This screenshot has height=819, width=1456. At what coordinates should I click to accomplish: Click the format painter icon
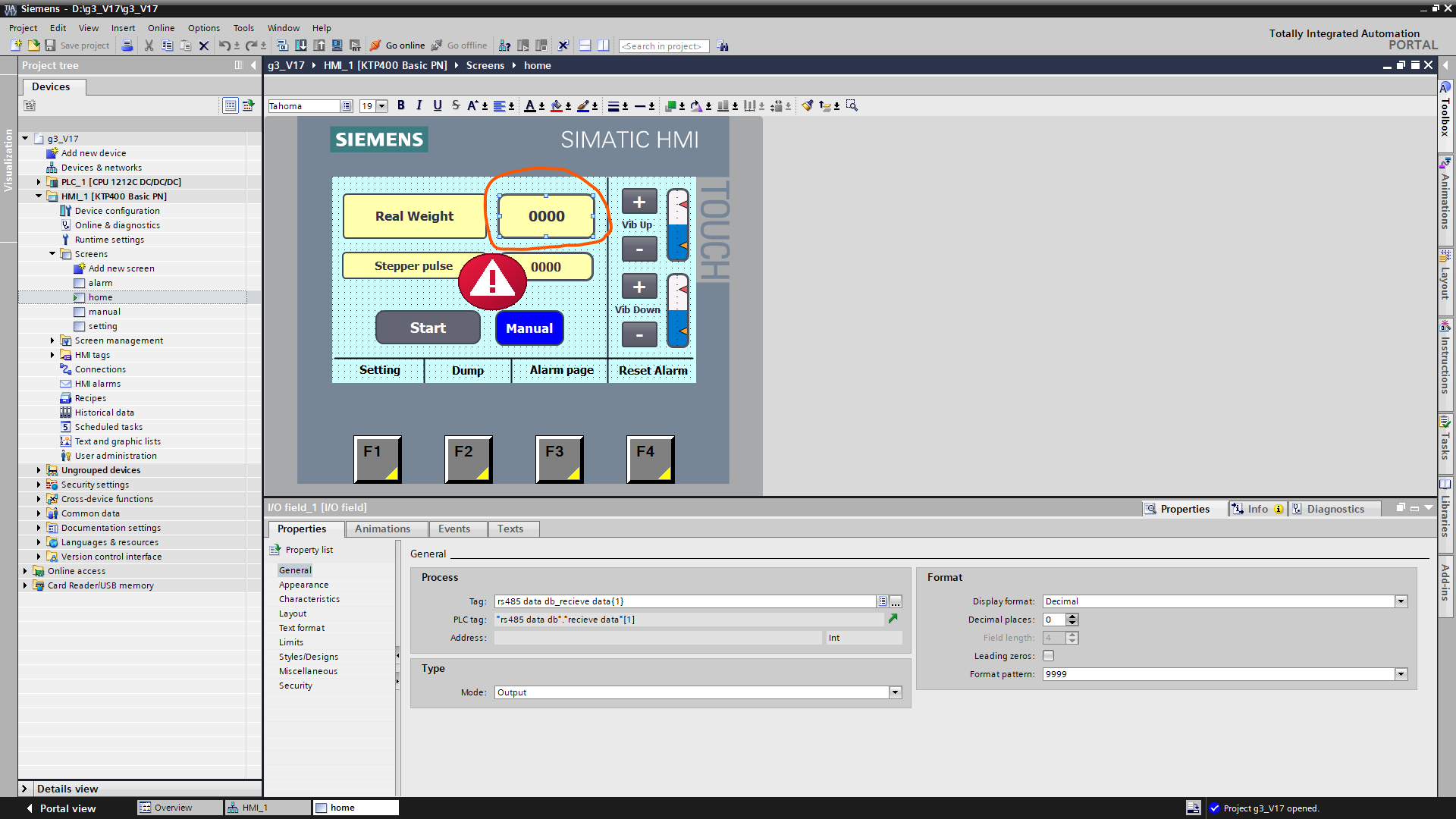[x=807, y=105]
